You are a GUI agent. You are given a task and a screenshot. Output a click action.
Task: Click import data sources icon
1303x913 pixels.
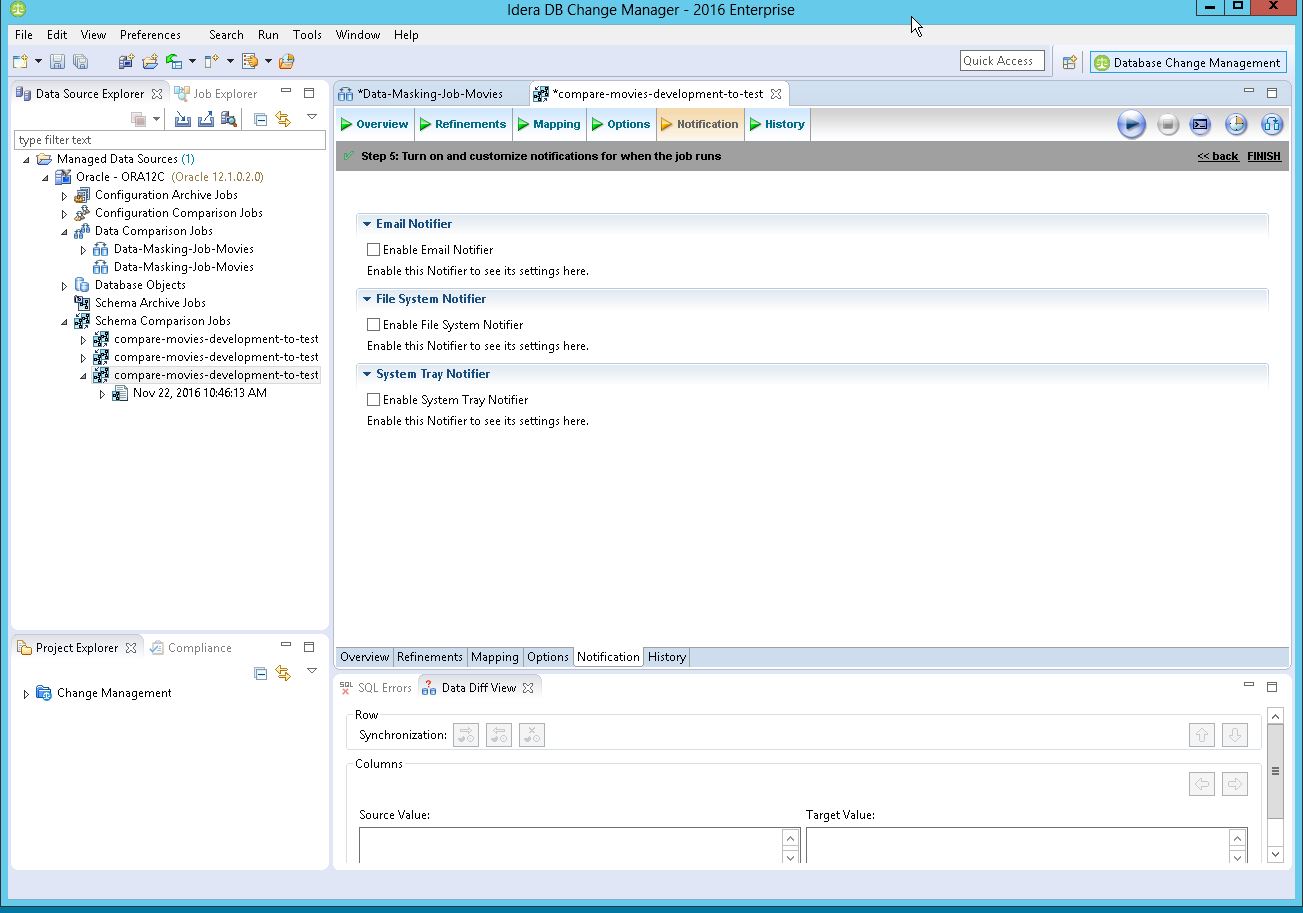[182, 119]
